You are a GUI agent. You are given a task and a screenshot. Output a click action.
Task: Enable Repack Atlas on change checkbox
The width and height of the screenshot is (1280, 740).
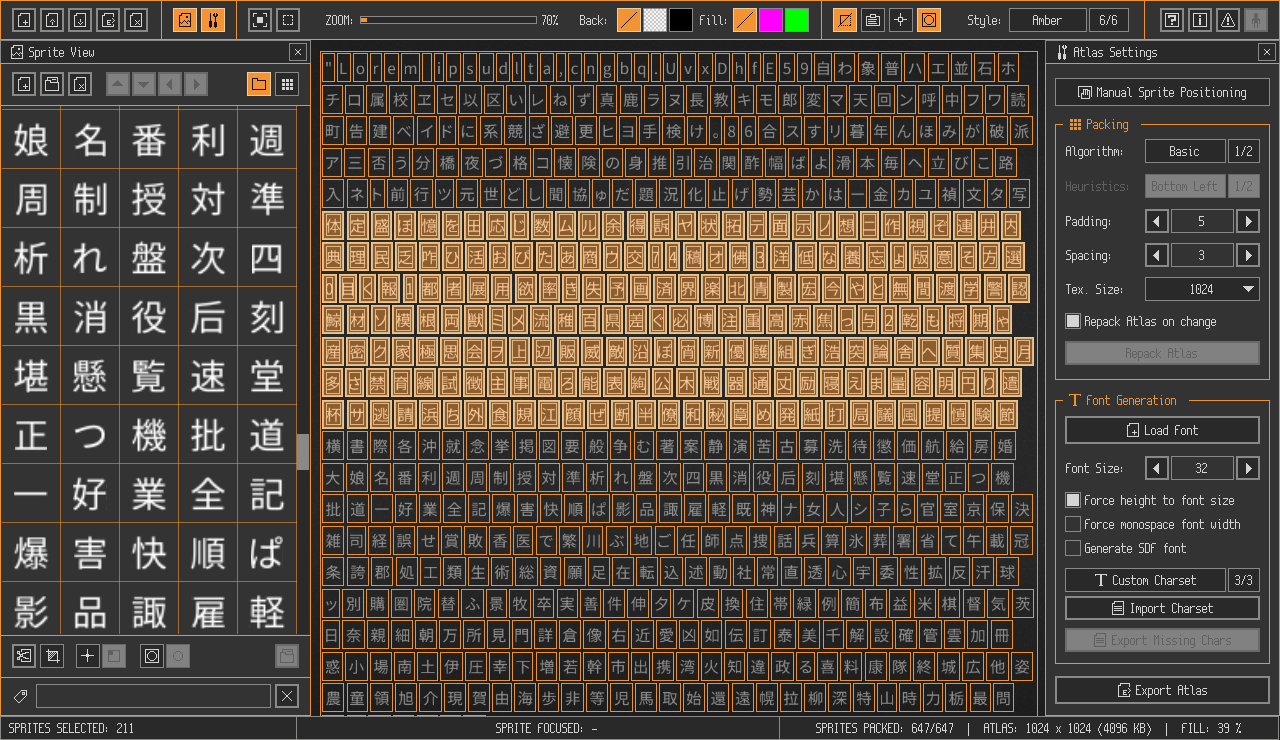[x=1073, y=321]
